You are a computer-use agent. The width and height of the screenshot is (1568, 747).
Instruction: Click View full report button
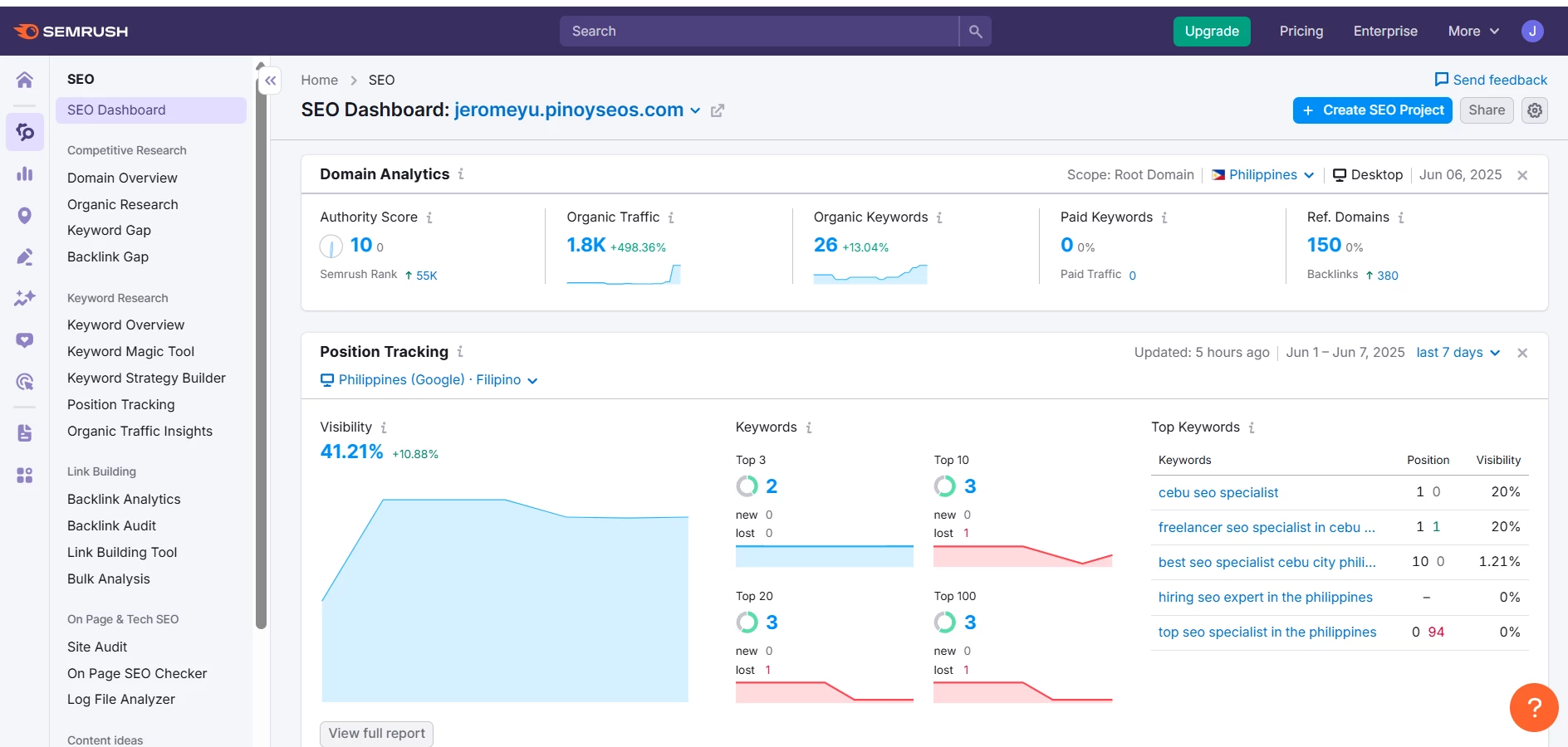click(376, 734)
